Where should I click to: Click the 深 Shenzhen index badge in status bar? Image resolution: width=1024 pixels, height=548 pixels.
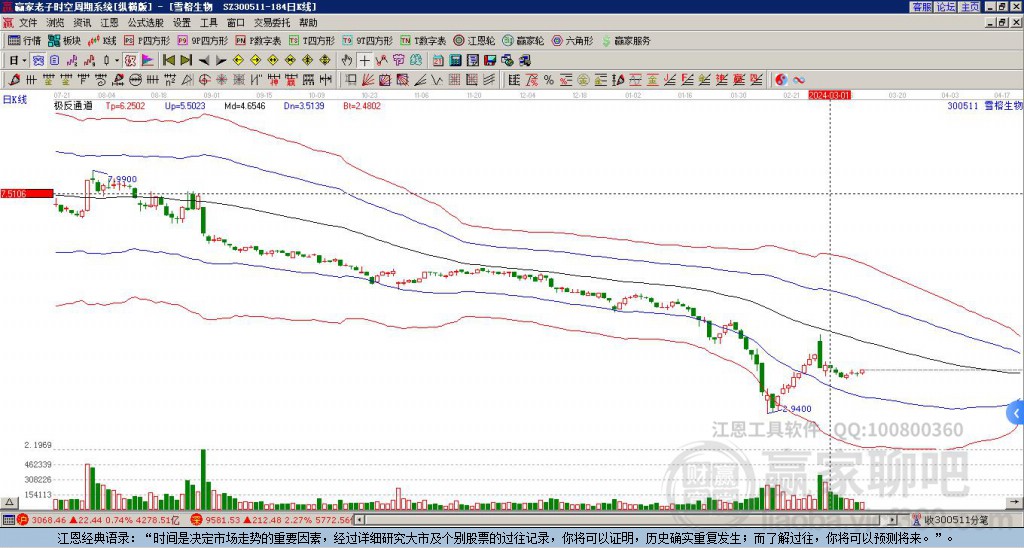point(196,520)
